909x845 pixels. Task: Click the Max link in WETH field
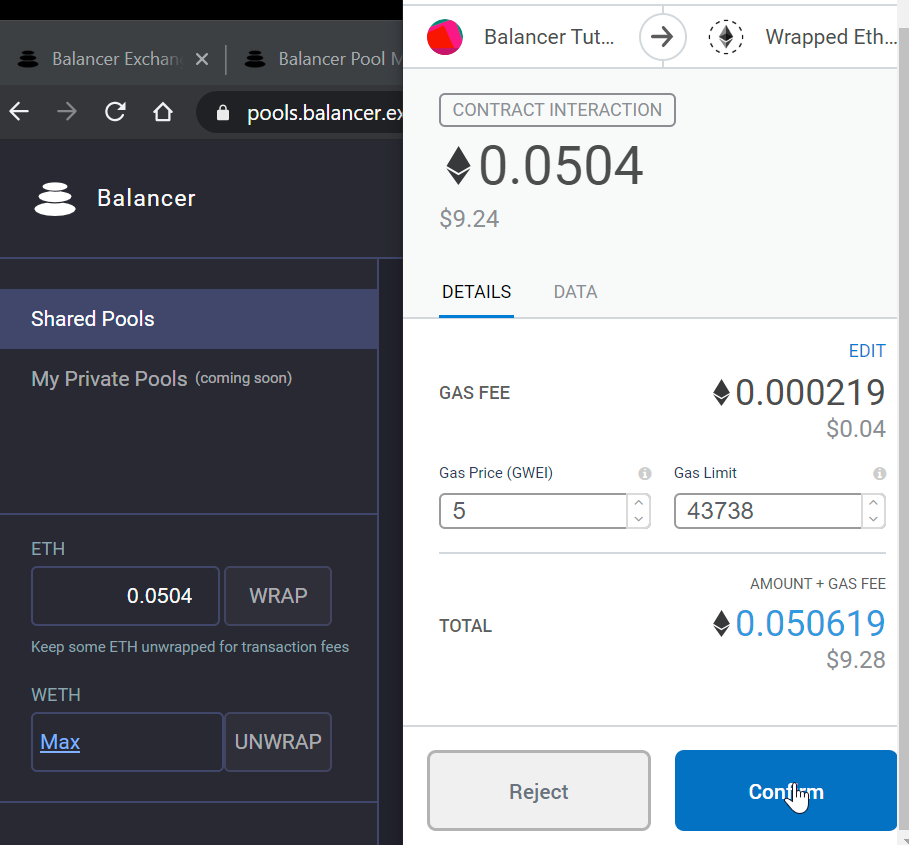click(60, 742)
